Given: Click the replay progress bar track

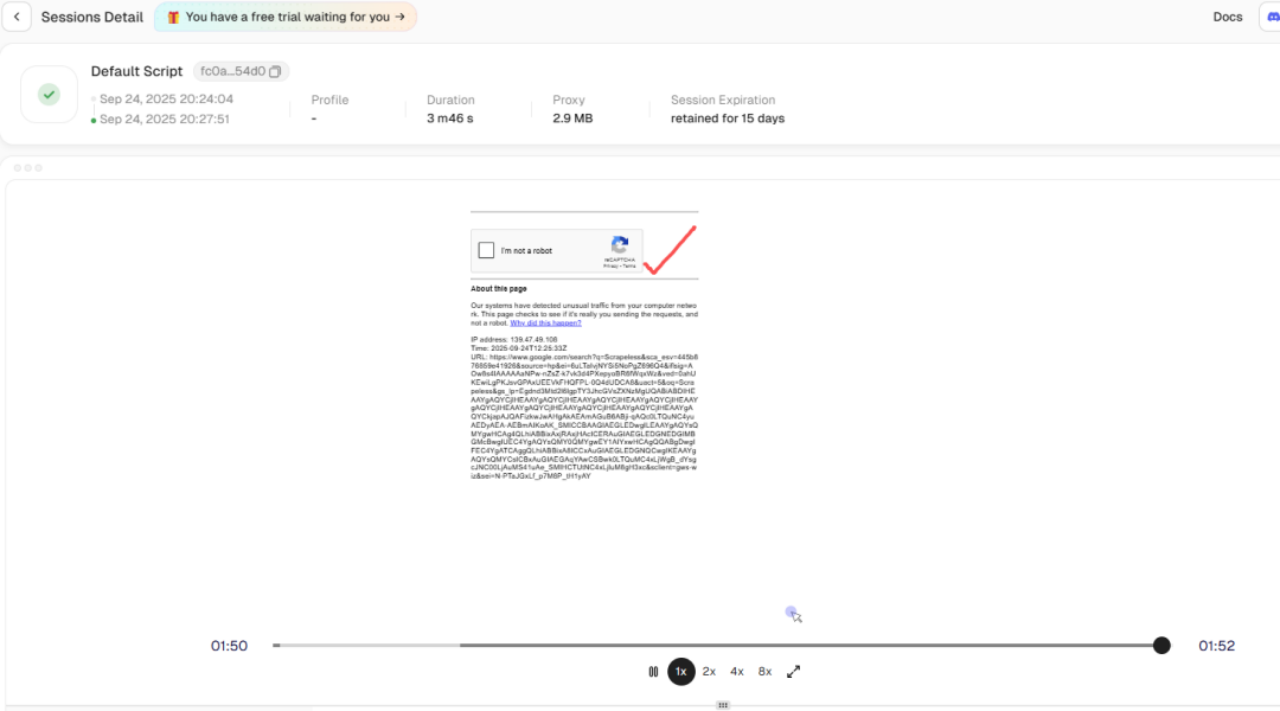Looking at the screenshot, I should tap(700, 646).
